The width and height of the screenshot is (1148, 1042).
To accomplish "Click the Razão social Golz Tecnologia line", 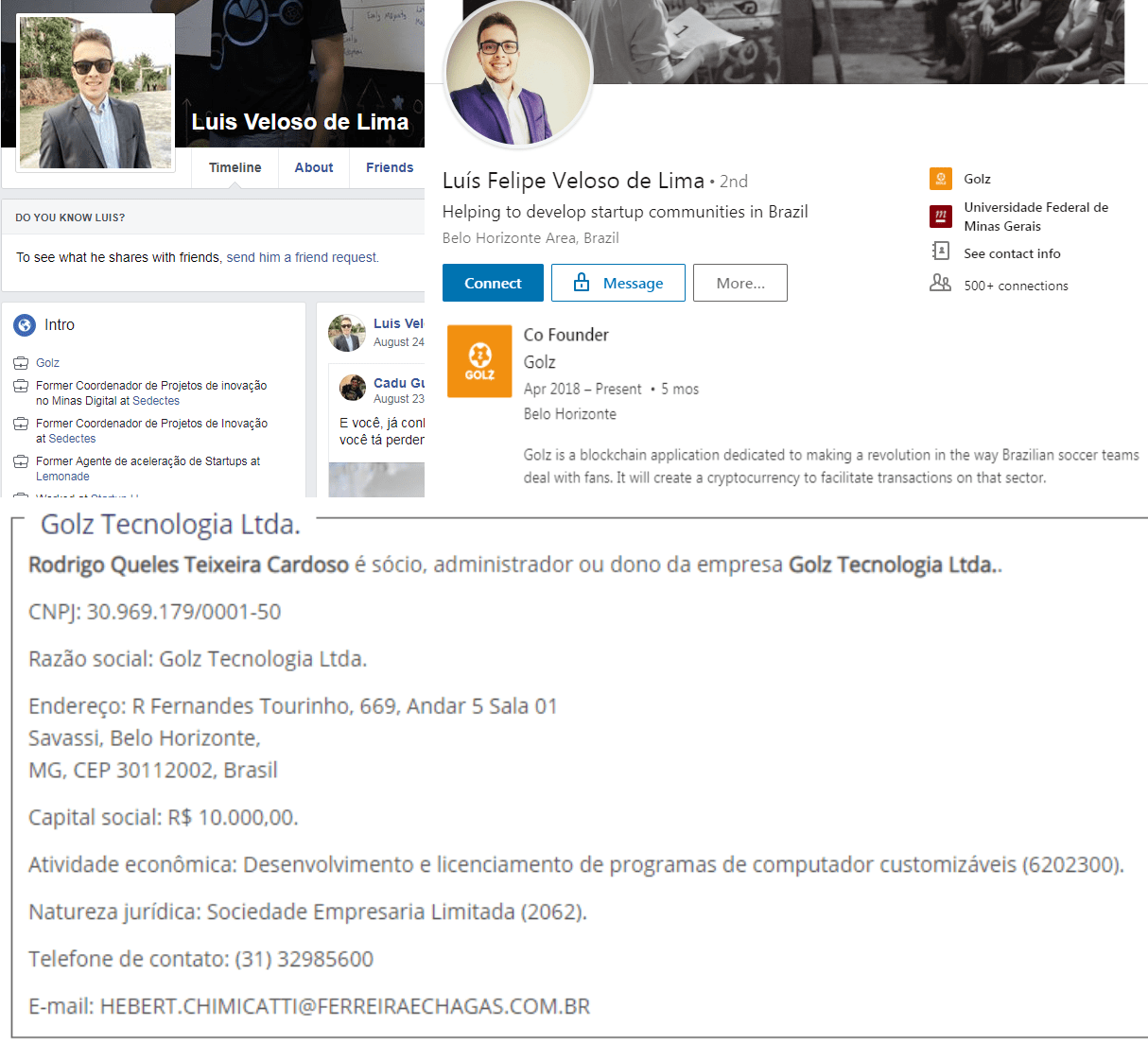I will pos(198,659).
